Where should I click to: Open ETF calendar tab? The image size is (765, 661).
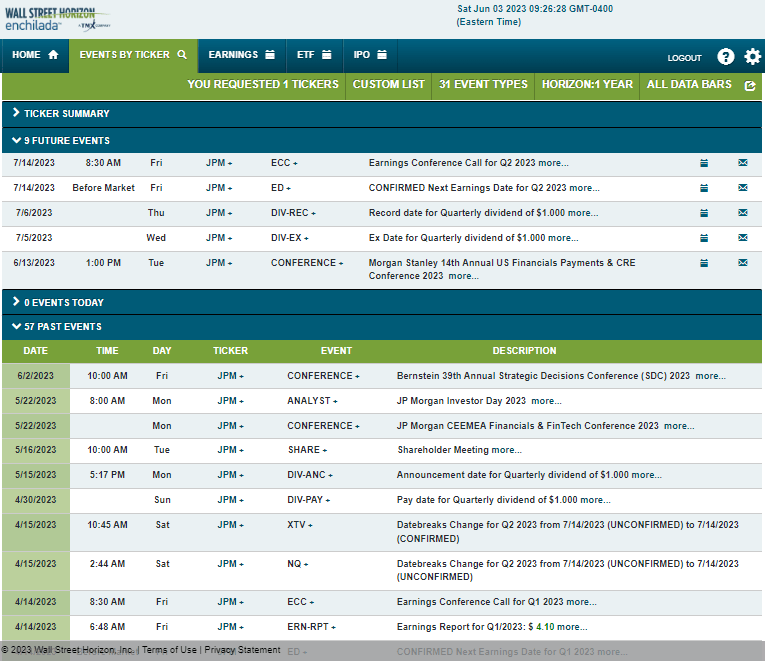[314, 55]
